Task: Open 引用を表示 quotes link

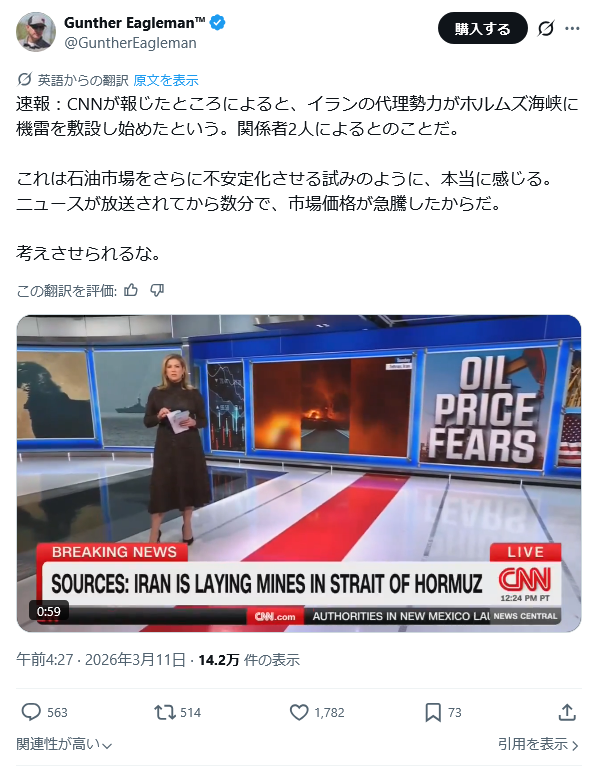Action: [x=538, y=744]
